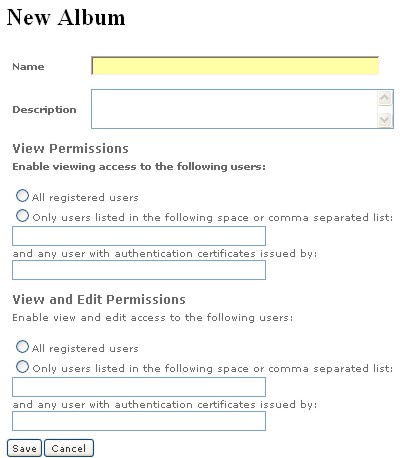This screenshot has height=458, width=406.
Task: Click the Description box scroll up arrow
Action: point(385,98)
